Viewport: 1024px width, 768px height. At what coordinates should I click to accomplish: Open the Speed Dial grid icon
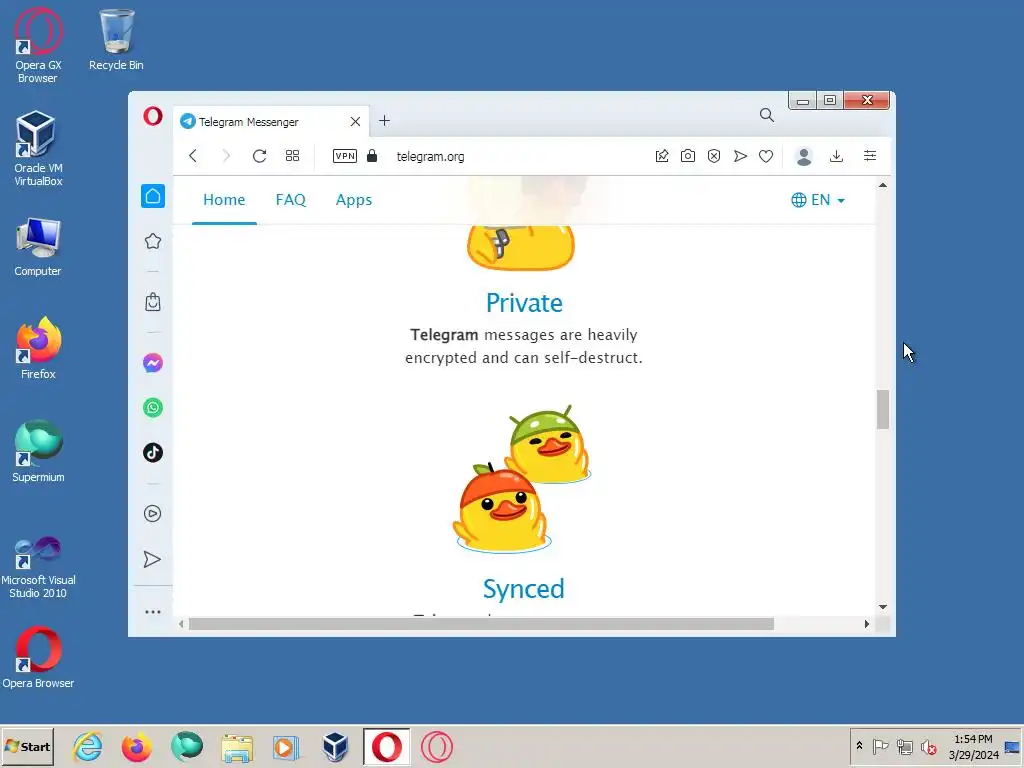(x=293, y=155)
